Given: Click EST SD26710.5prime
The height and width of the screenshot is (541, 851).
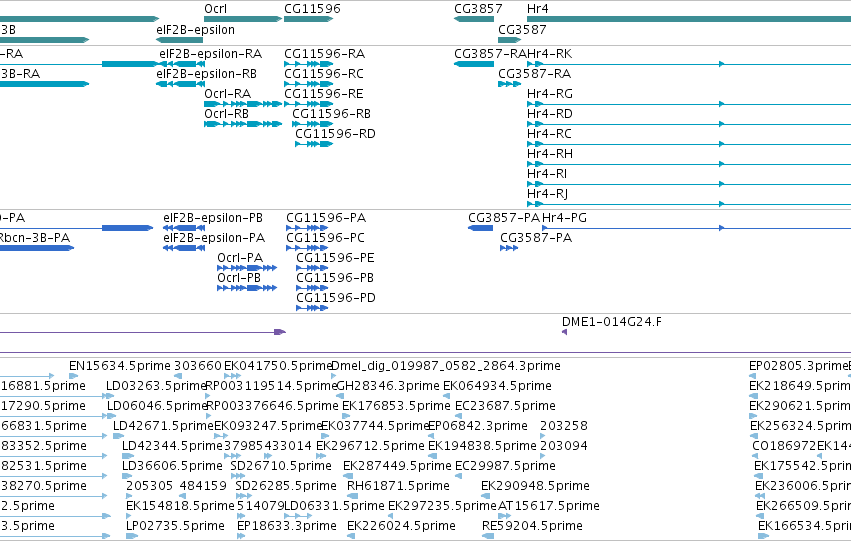Looking at the screenshot, I should pos(238,476).
